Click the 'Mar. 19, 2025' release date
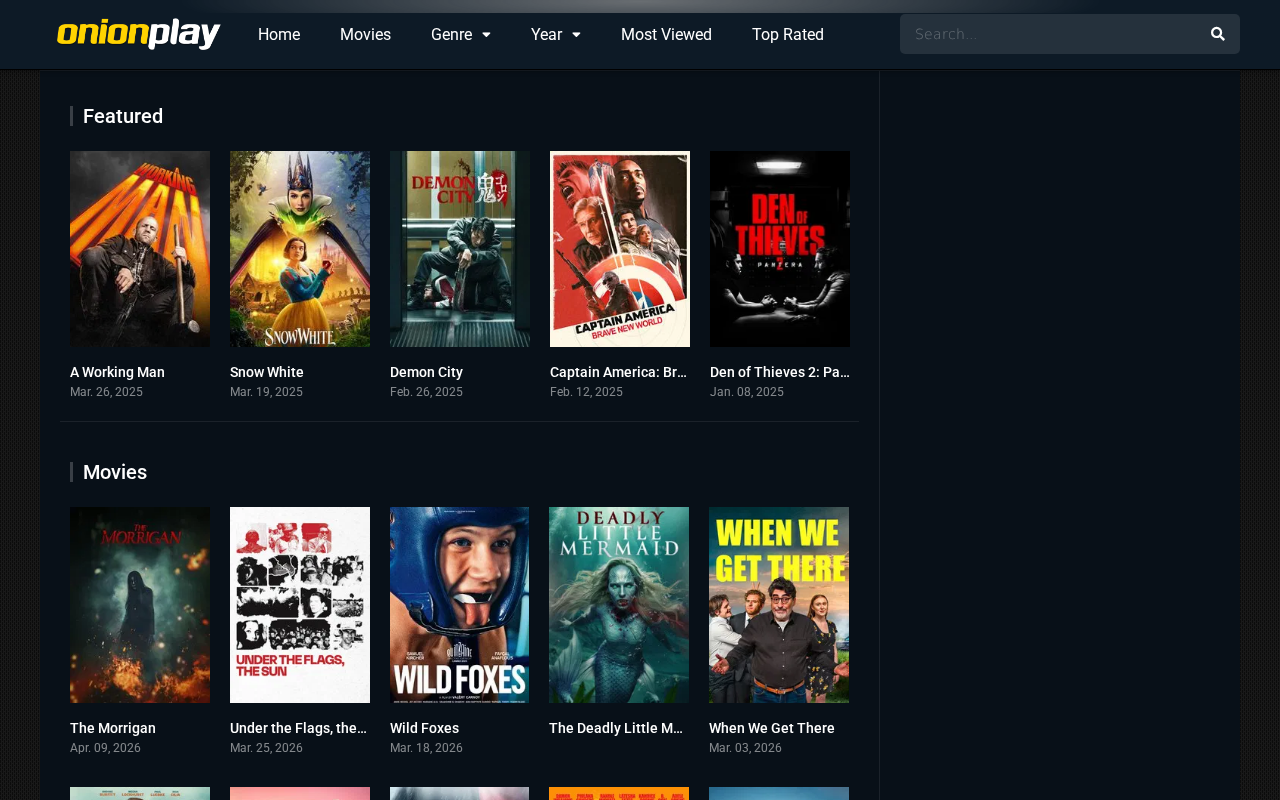The height and width of the screenshot is (800, 1280). pyautogui.click(x=266, y=392)
